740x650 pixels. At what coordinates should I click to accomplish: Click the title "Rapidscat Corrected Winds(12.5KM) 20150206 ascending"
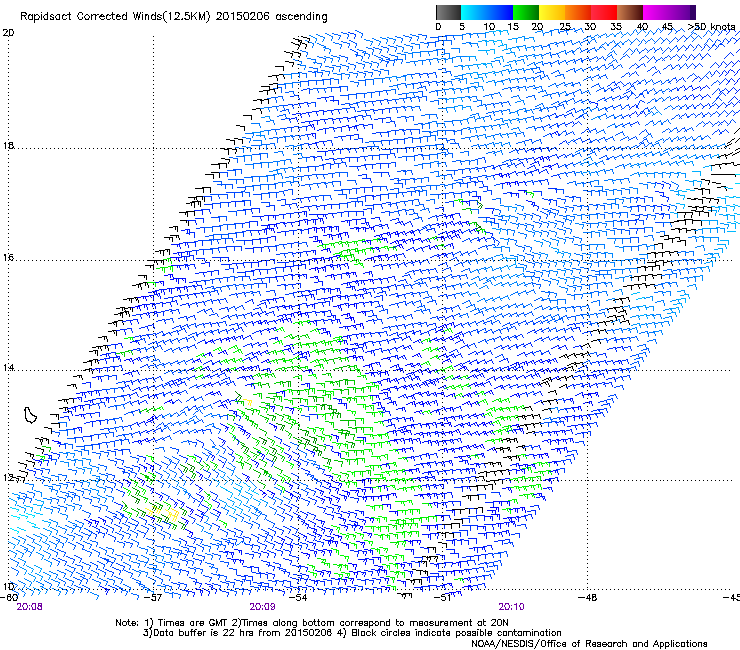tap(174, 17)
